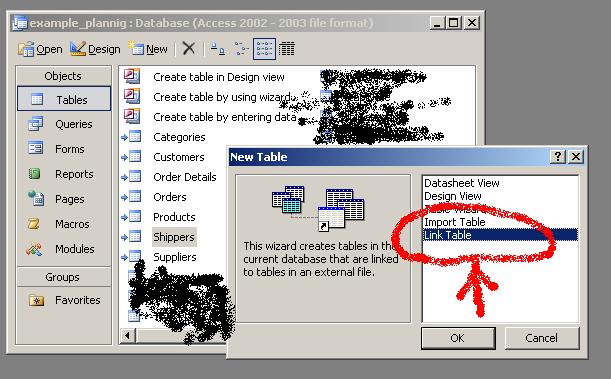611x379 pixels.
Task: Select the Orders linked table
Action: 170,197
